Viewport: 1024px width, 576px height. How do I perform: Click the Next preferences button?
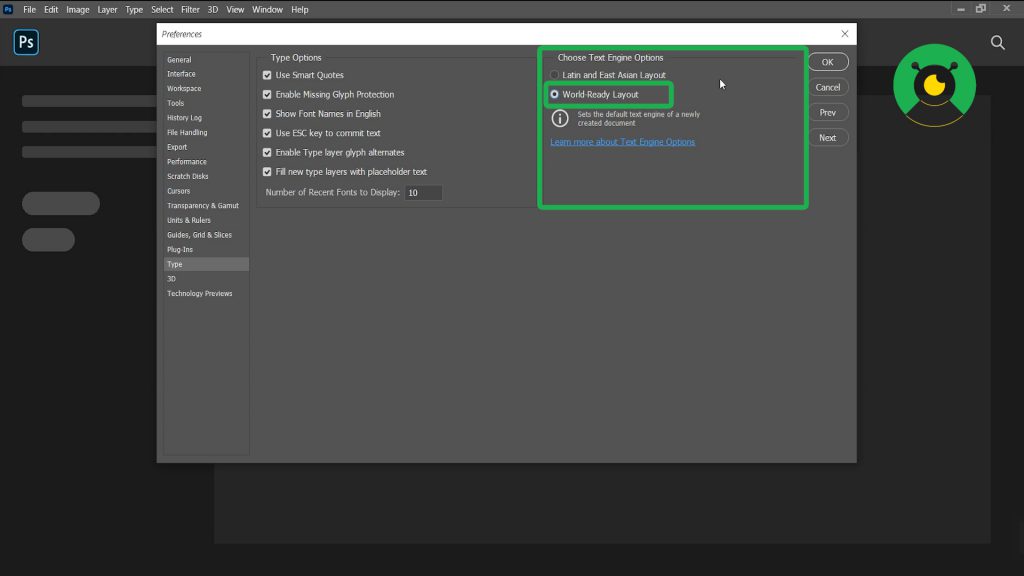tap(827, 138)
